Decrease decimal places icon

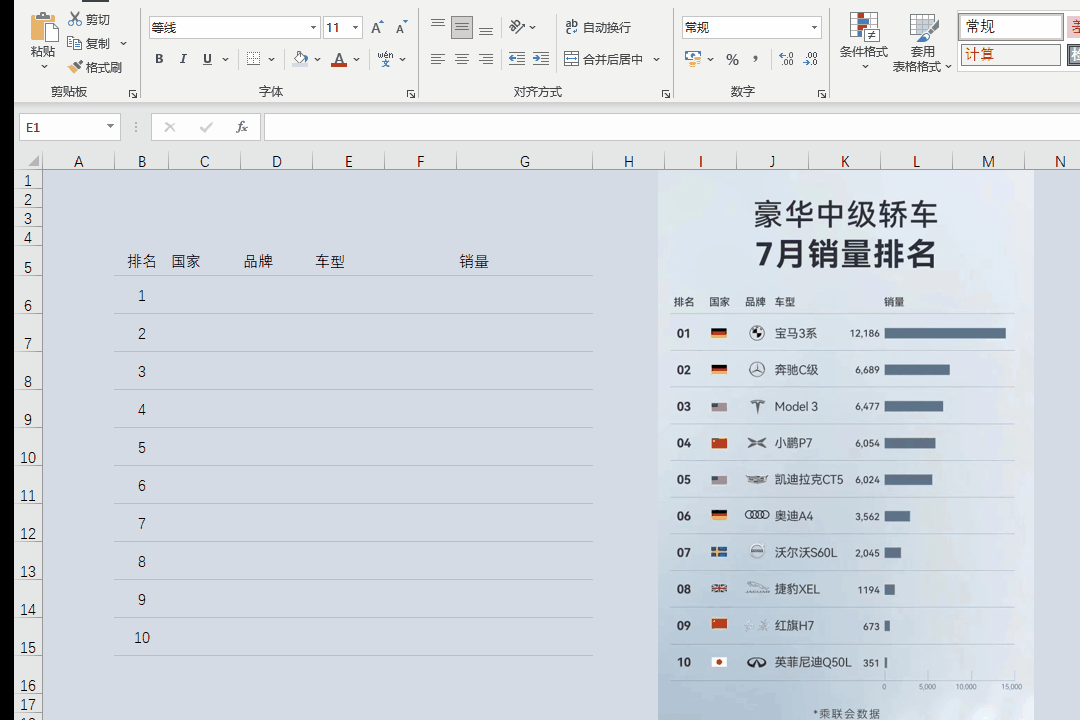[811, 59]
